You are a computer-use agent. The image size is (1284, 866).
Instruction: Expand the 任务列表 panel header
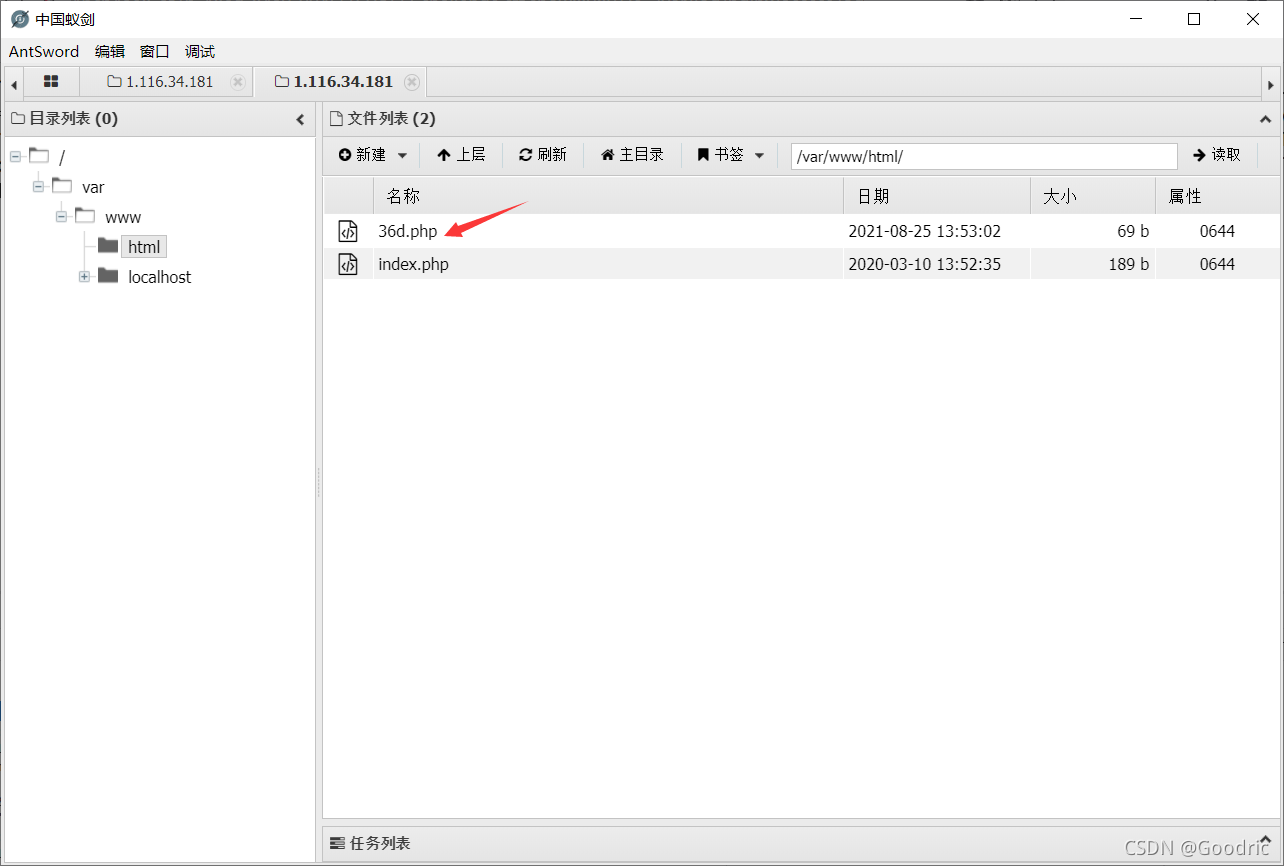point(800,843)
